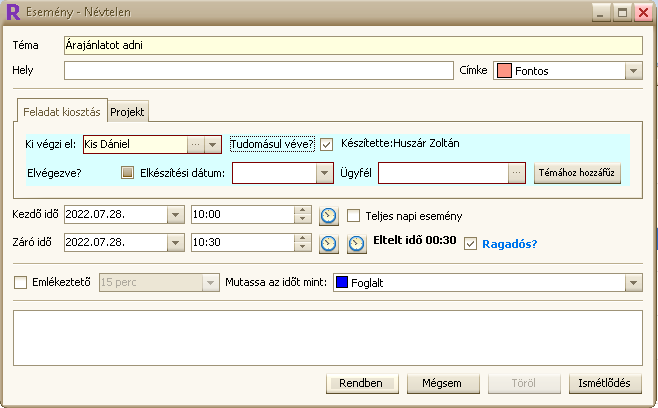Click ellipsis button in Ki végzi el field

coord(196,144)
